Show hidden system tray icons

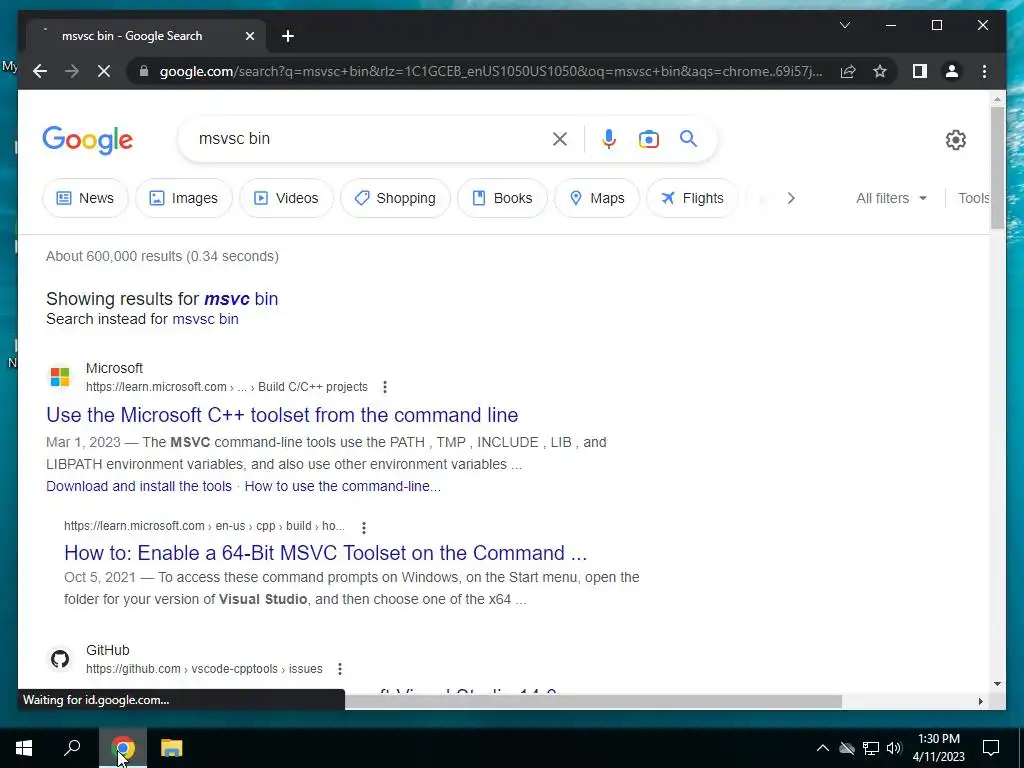click(x=823, y=748)
